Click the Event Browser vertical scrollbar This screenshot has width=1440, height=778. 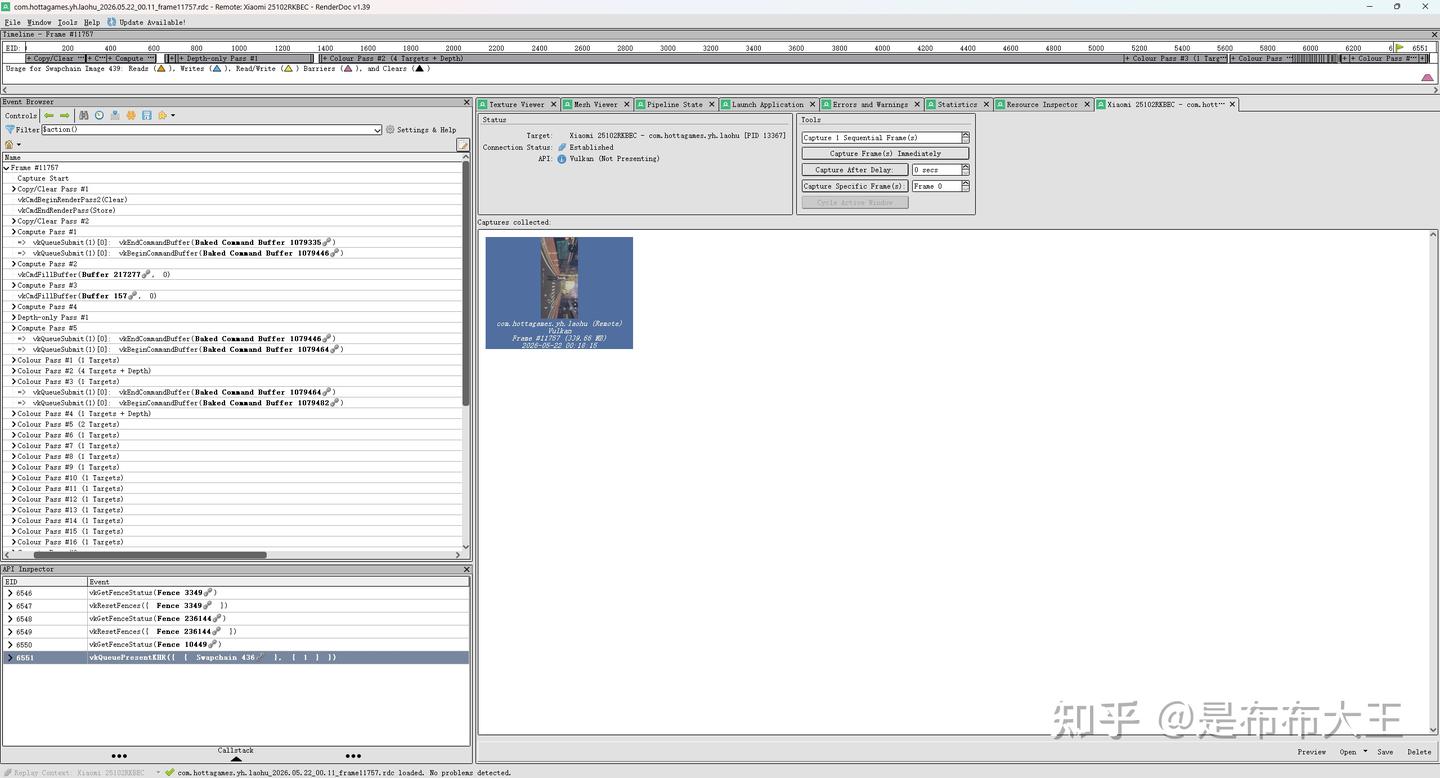[466, 283]
